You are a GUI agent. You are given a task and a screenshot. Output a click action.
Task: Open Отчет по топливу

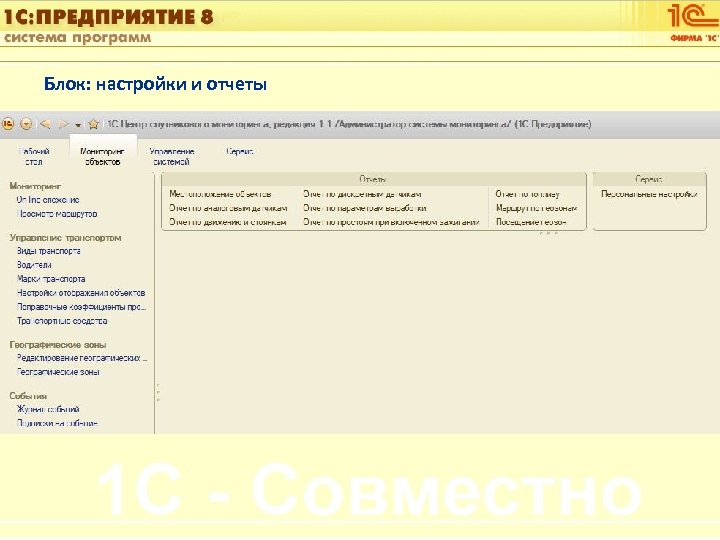pyautogui.click(x=528, y=194)
